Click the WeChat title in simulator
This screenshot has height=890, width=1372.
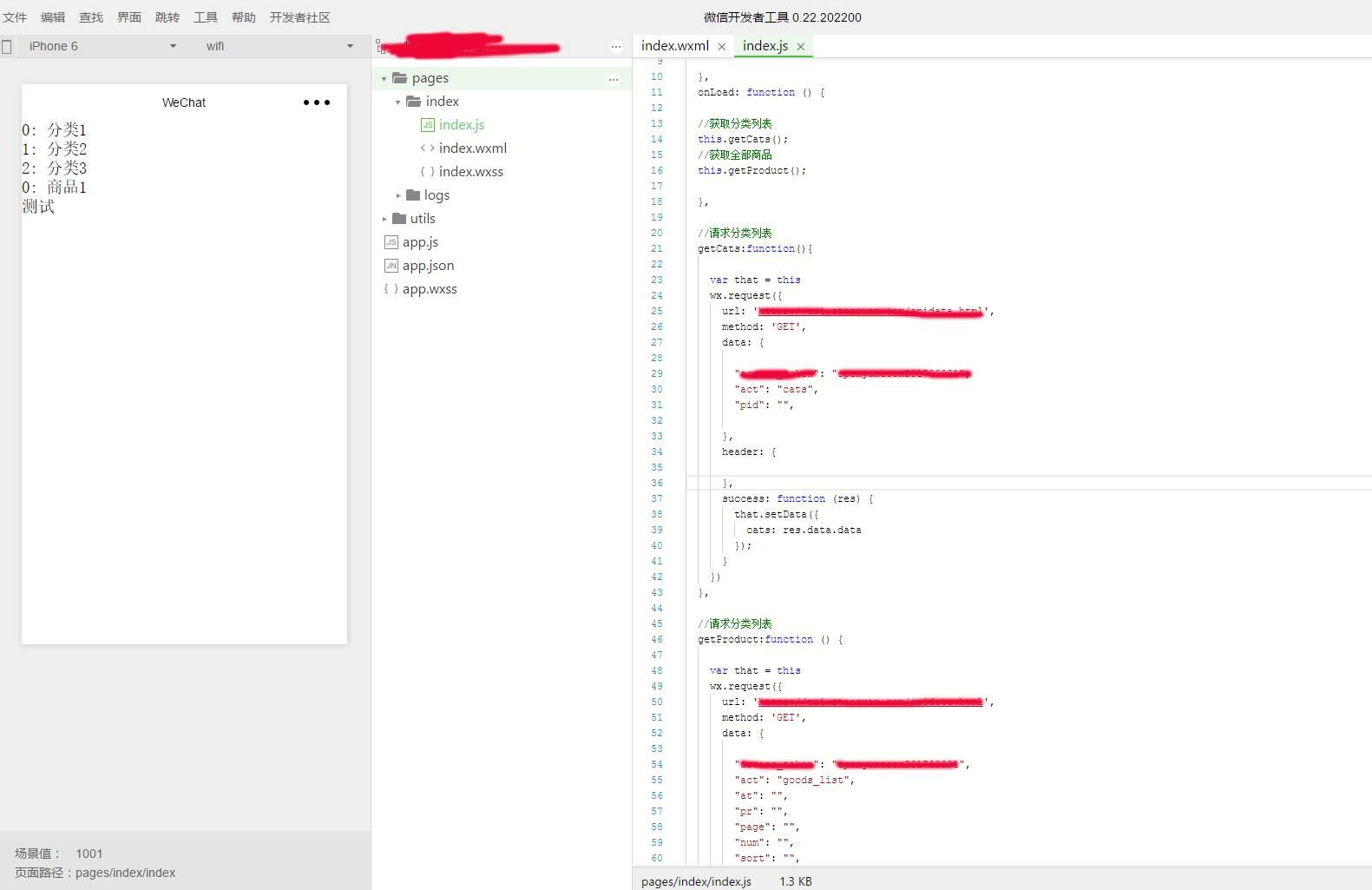click(184, 102)
